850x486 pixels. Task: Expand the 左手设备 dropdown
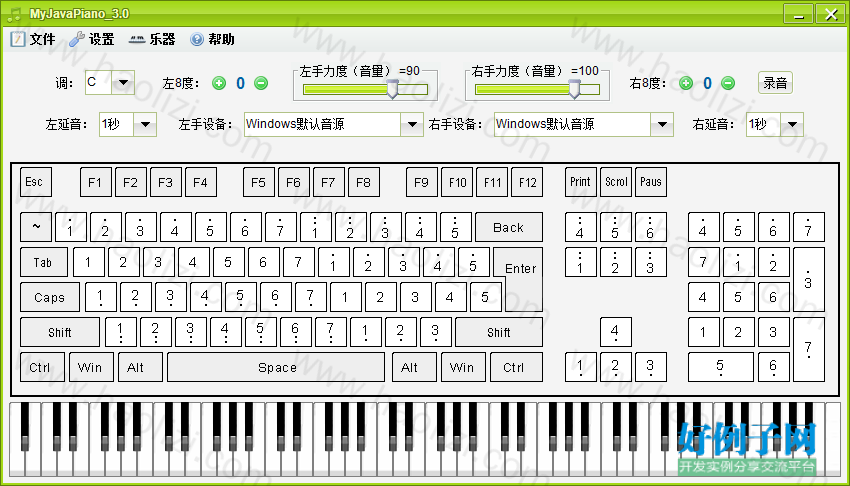coord(412,125)
